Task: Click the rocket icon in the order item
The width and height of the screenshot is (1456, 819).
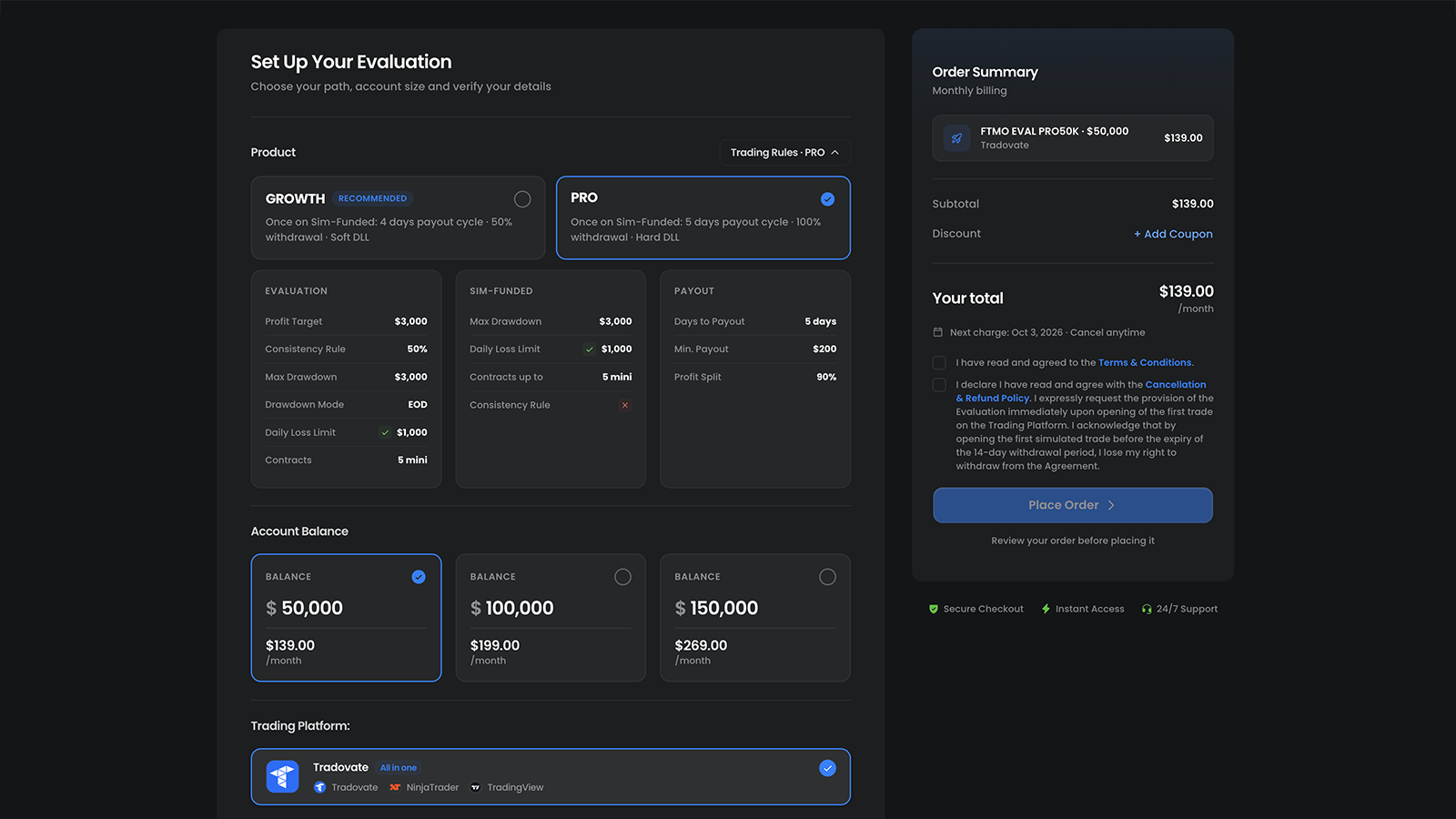Action: coord(956,138)
